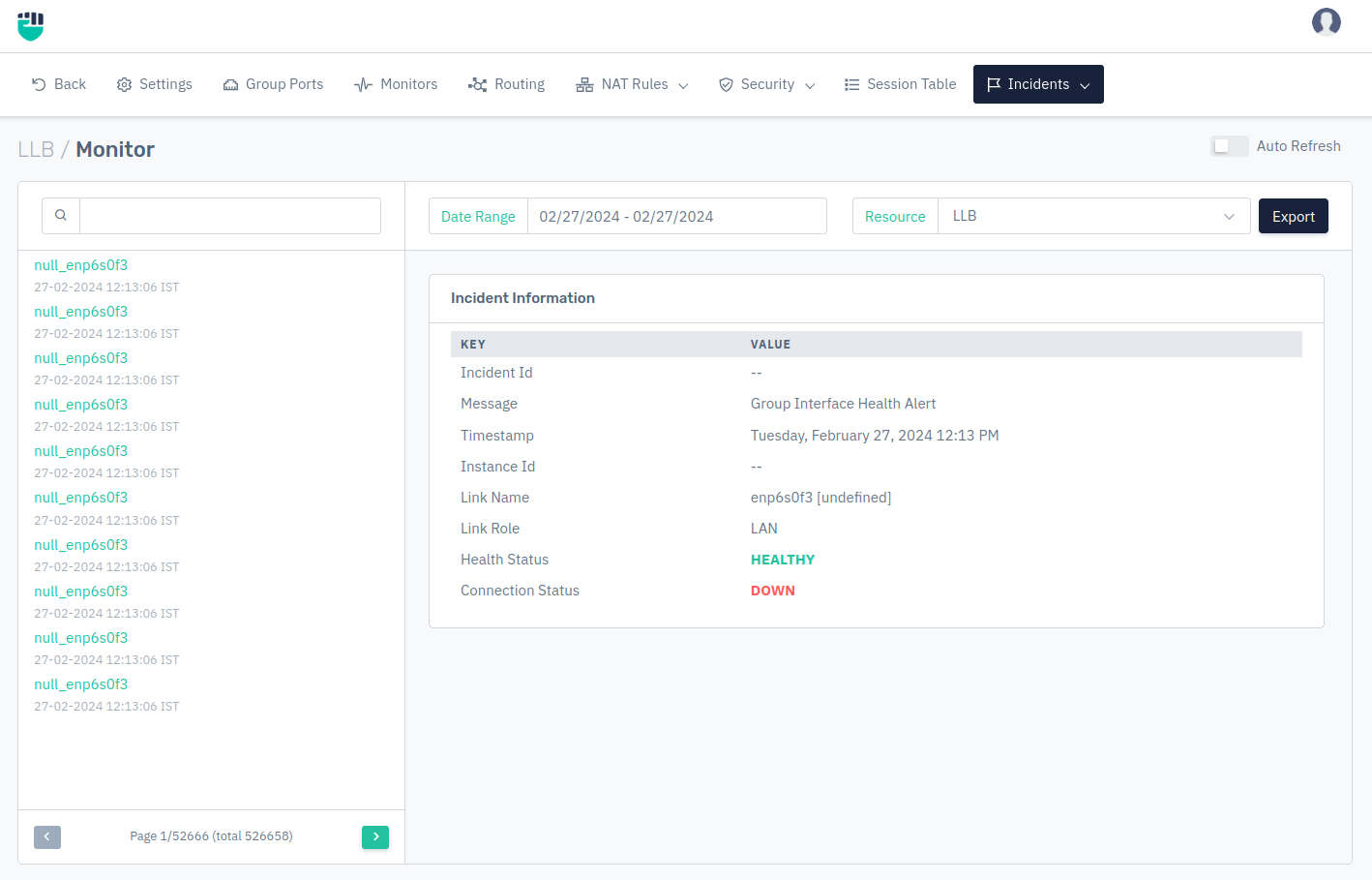Click the Incidents flag icon

point(994,85)
